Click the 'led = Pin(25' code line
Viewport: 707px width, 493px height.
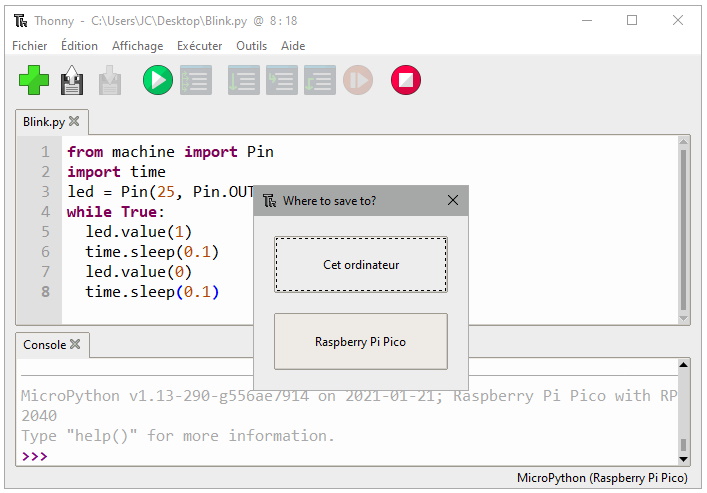[x=160, y=192]
